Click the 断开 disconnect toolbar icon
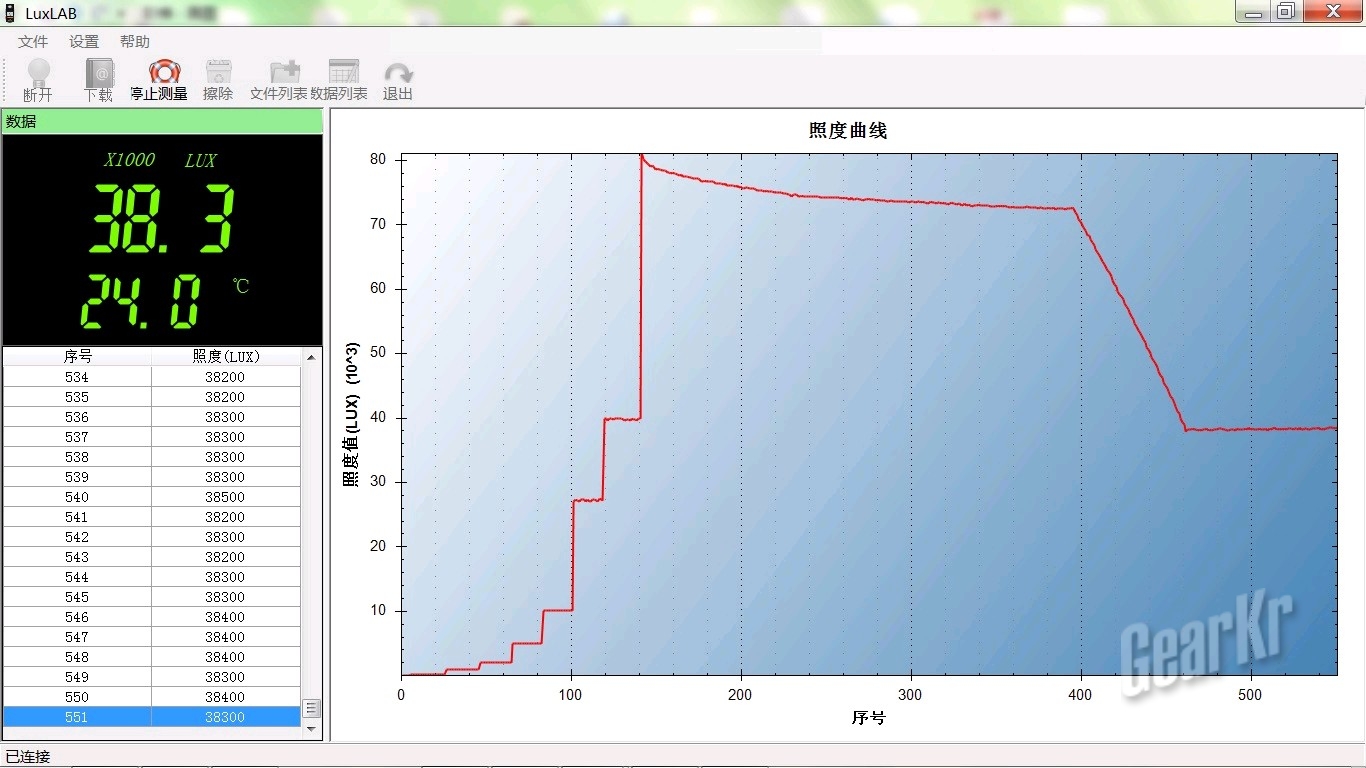The width and height of the screenshot is (1366, 768). [x=38, y=74]
